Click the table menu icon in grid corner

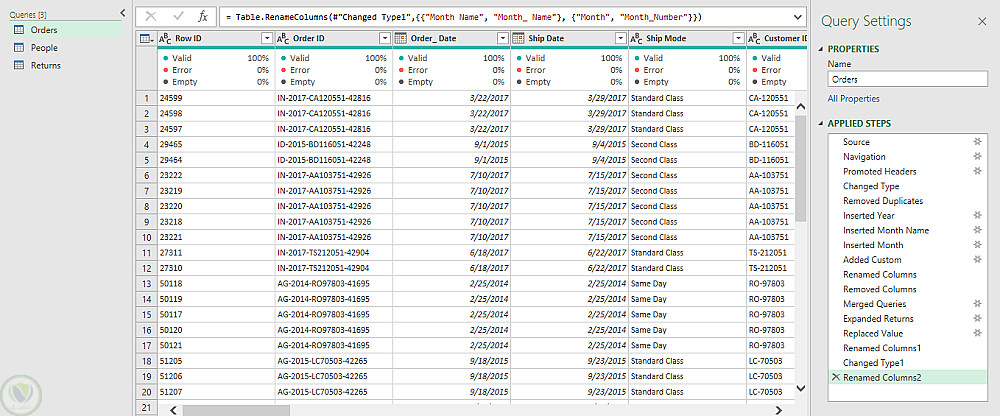(146, 38)
